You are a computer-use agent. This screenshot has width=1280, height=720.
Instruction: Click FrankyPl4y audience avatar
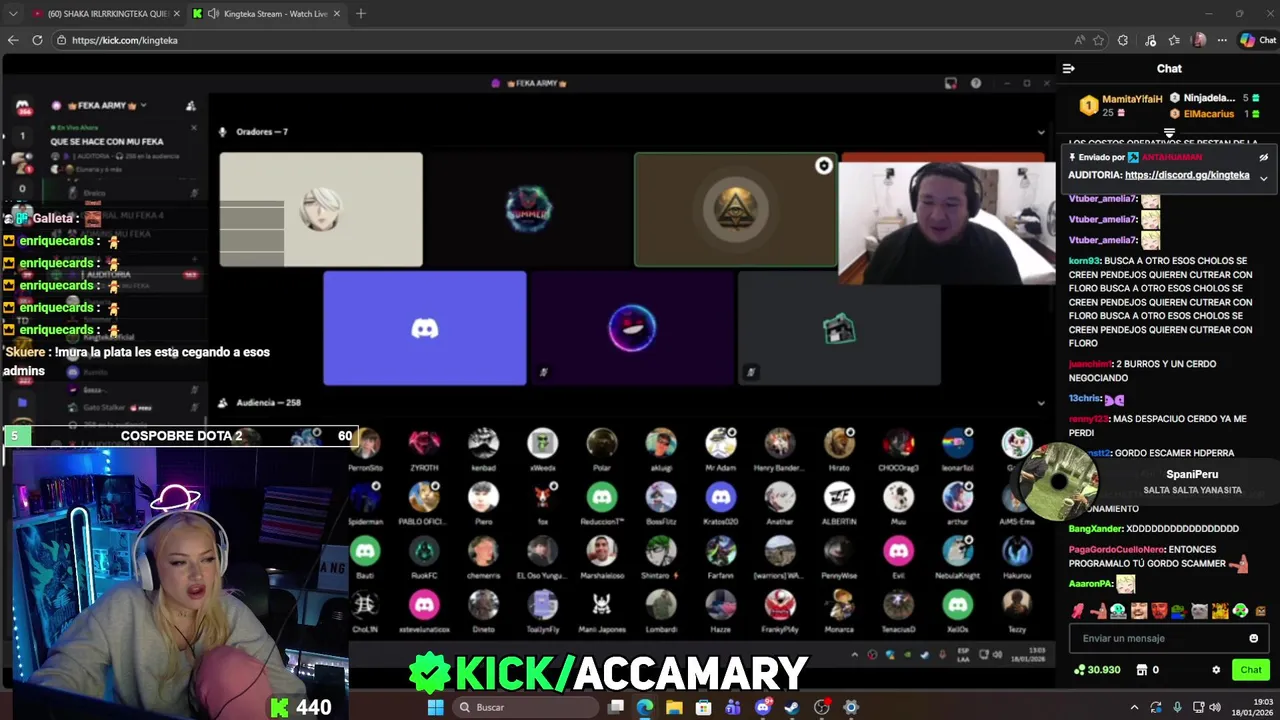[x=780, y=605]
